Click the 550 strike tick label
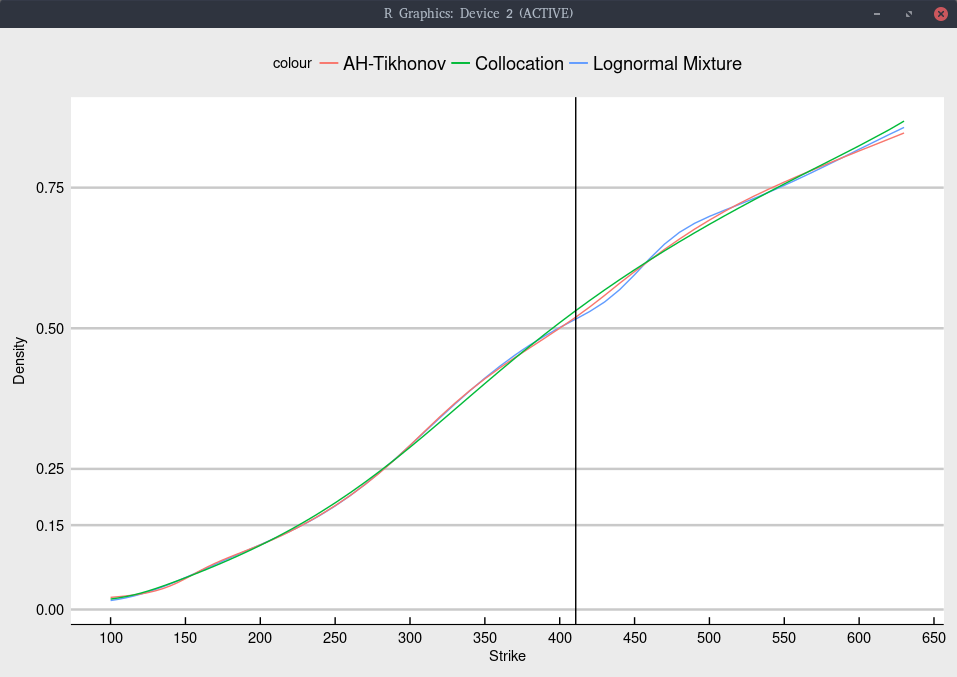957x677 pixels. (x=784, y=638)
